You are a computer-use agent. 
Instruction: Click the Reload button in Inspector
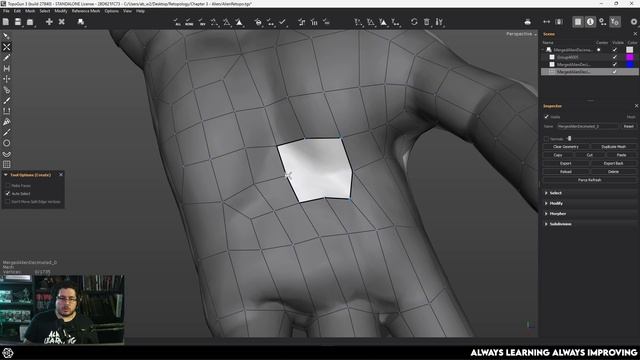click(x=566, y=172)
